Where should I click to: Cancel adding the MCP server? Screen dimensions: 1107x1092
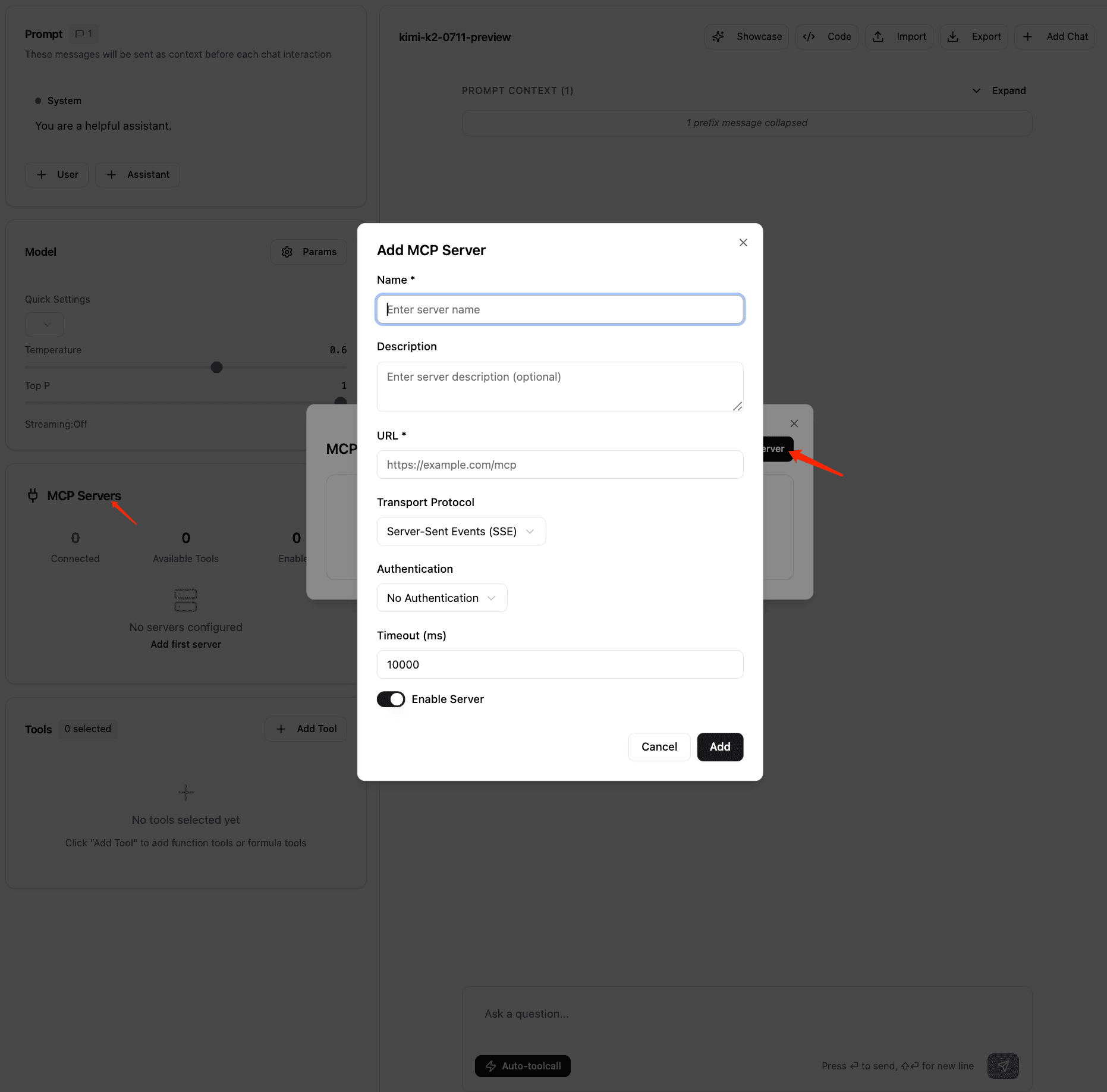tap(659, 747)
